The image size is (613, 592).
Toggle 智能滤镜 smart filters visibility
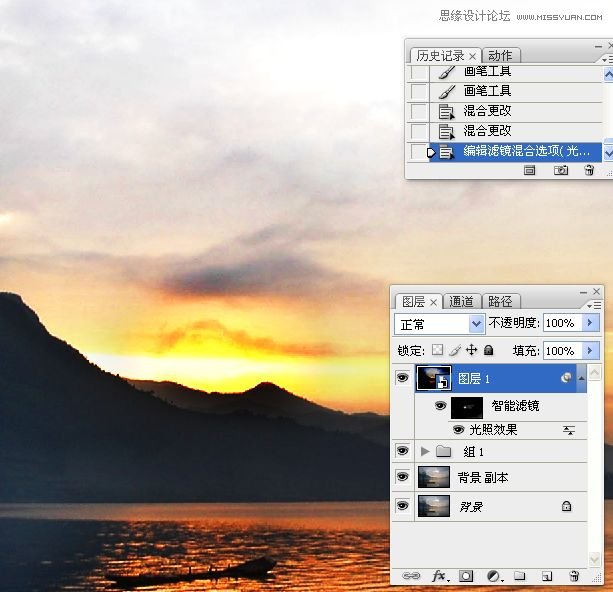coord(441,405)
